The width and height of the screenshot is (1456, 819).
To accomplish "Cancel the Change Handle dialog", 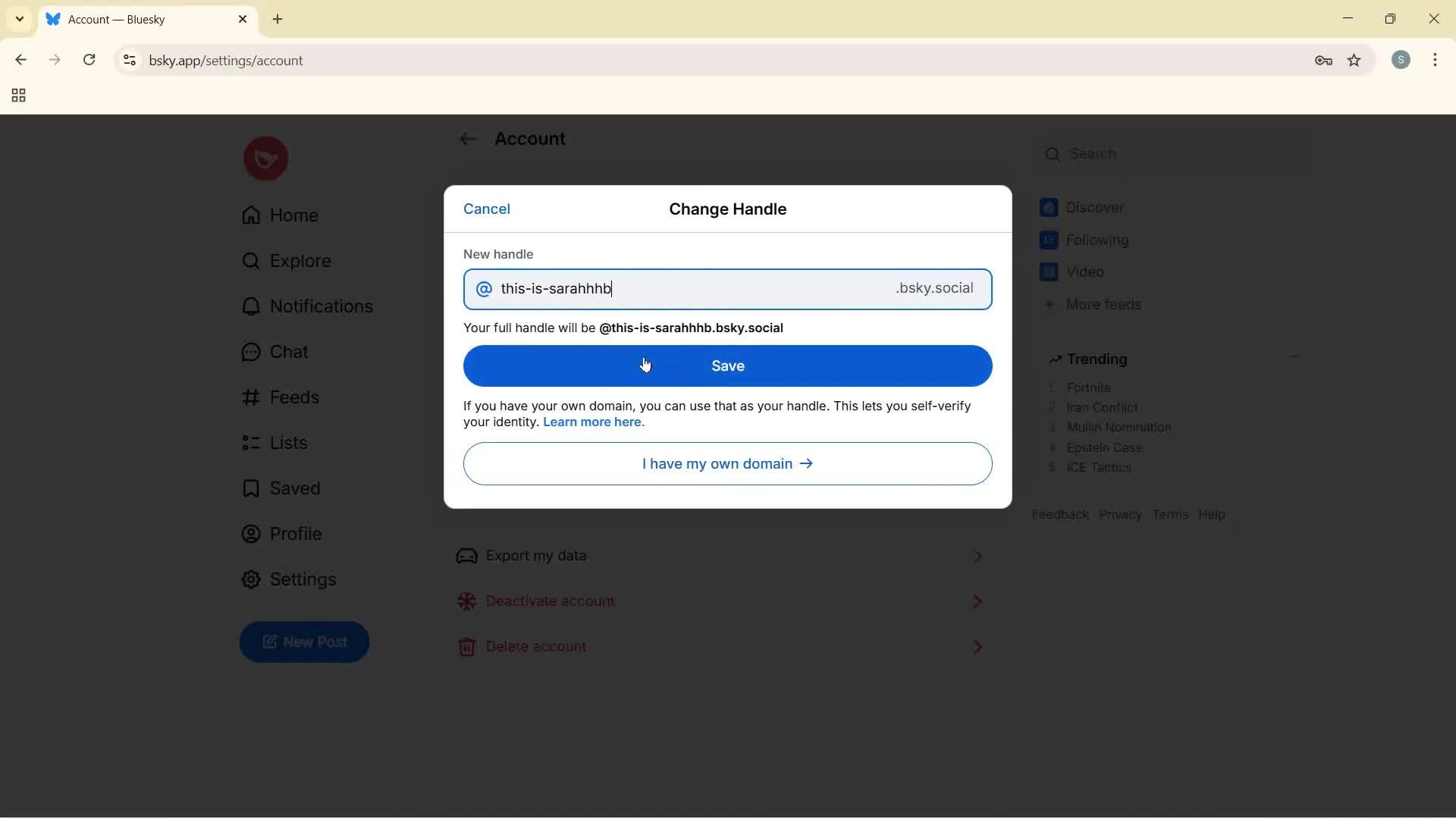I will tap(486, 209).
